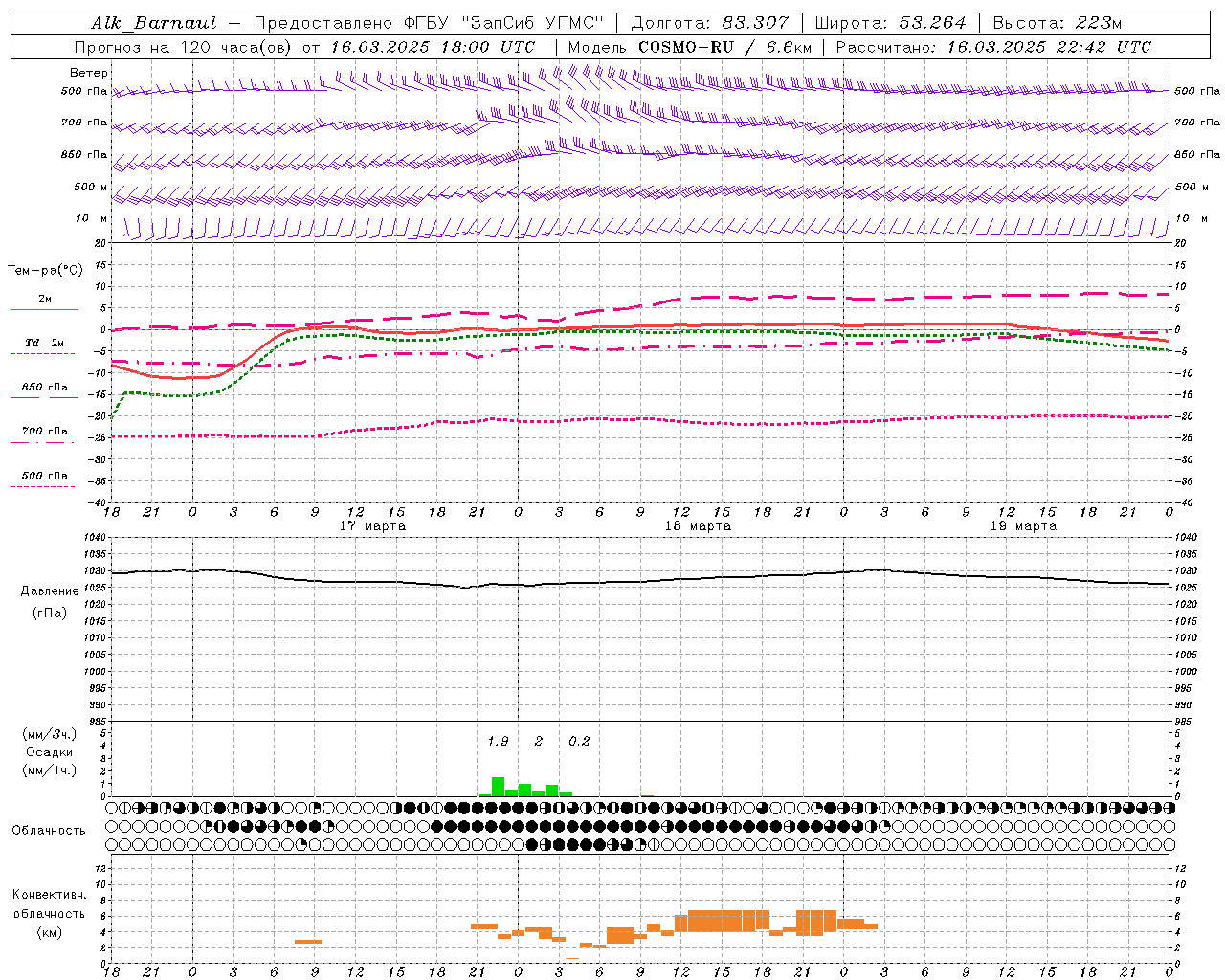Image resolution: width=1225 pixels, height=980 pixels.
Task: Click the Td 2м dew point legend entry
Action: point(45,343)
